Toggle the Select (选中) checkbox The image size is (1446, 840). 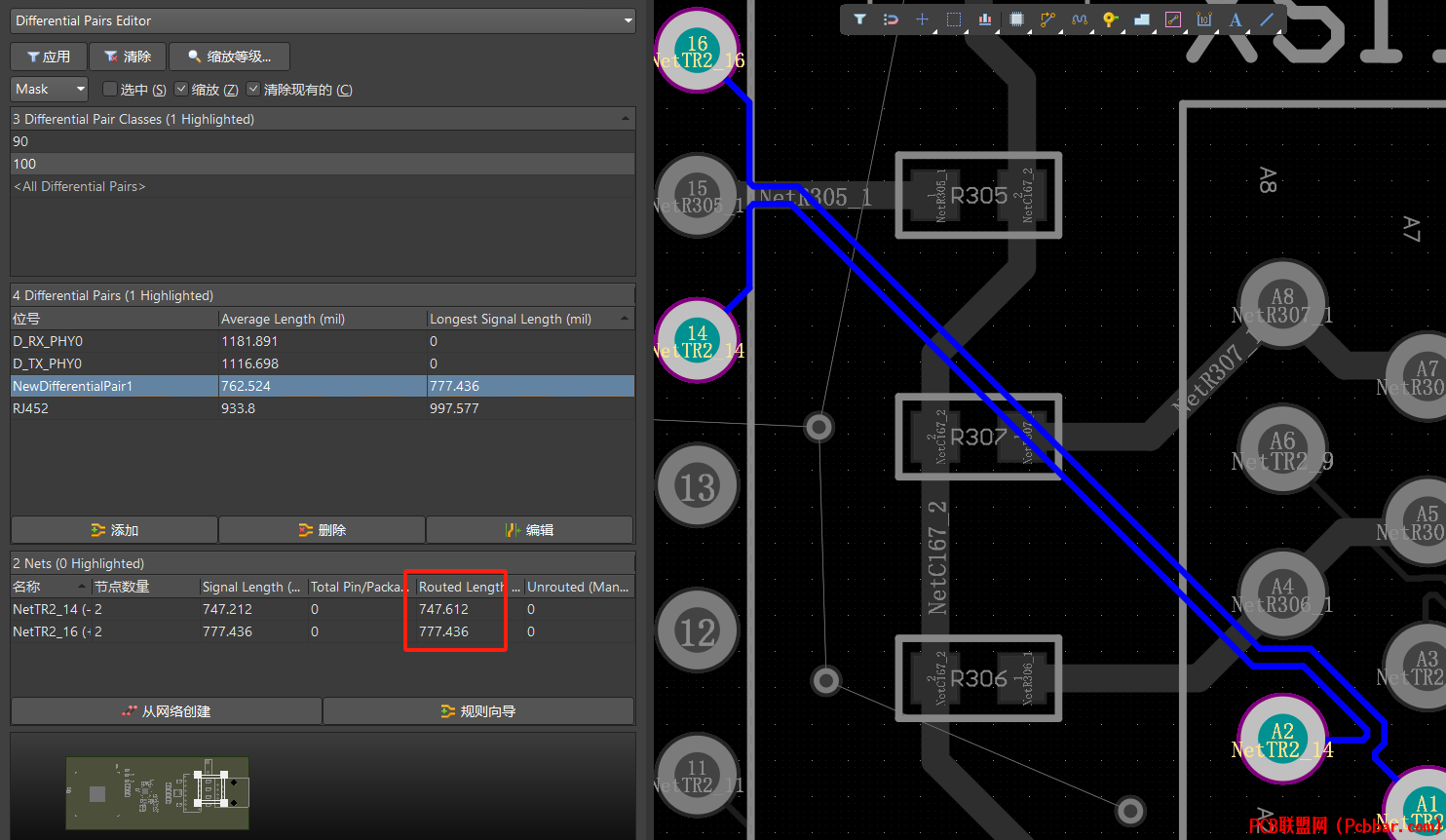(109, 89)
